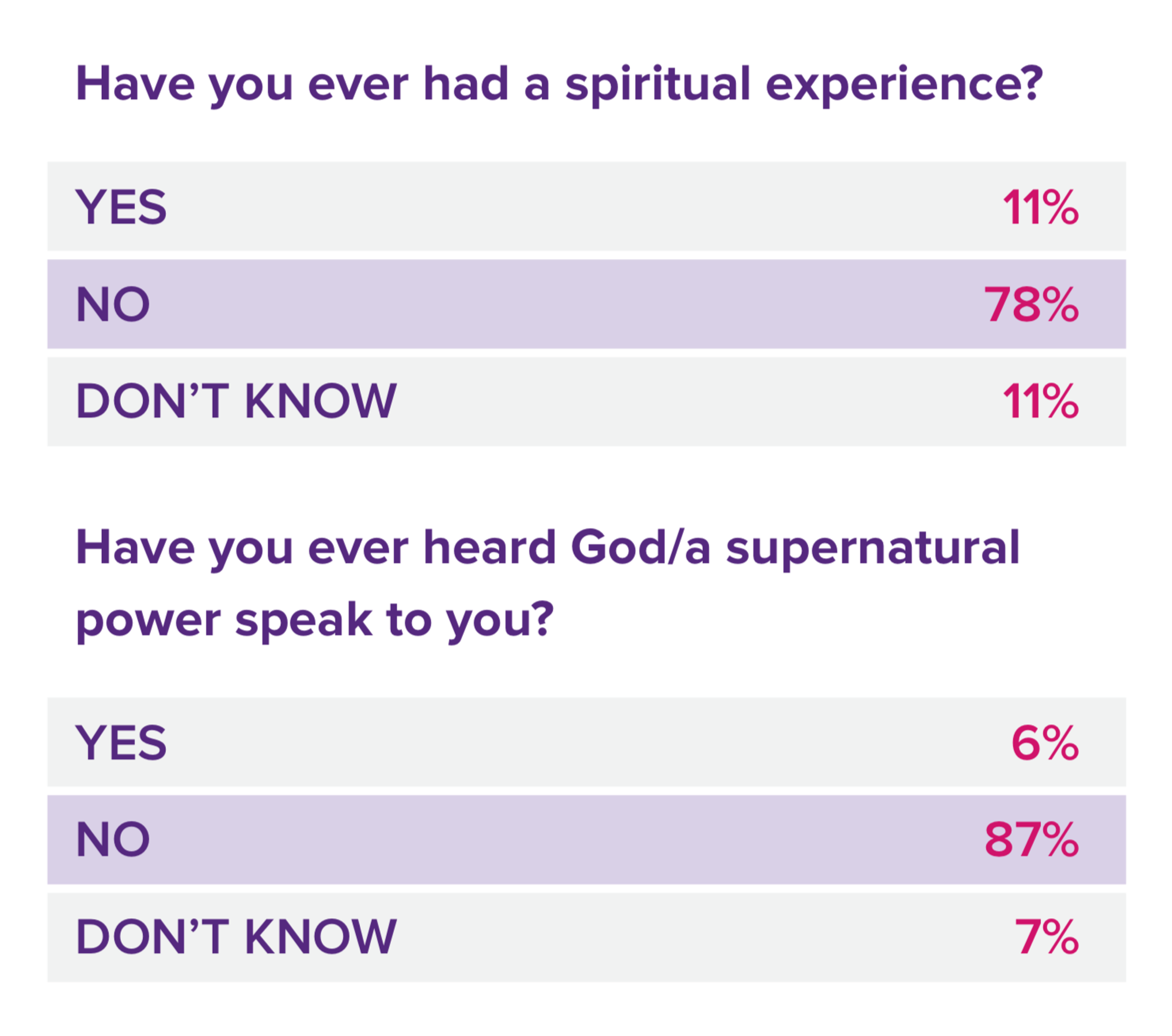Viewport: 1172px width, 1036px height.
Task: Select YES label under spiritual experience question
Action: click(121, 207)
